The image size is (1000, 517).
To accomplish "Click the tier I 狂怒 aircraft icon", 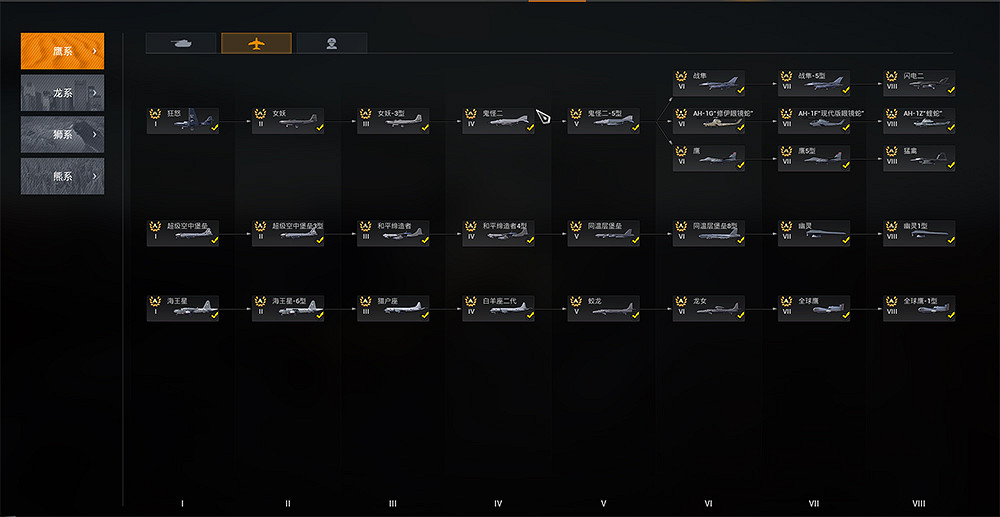I will tap(195, 121).
